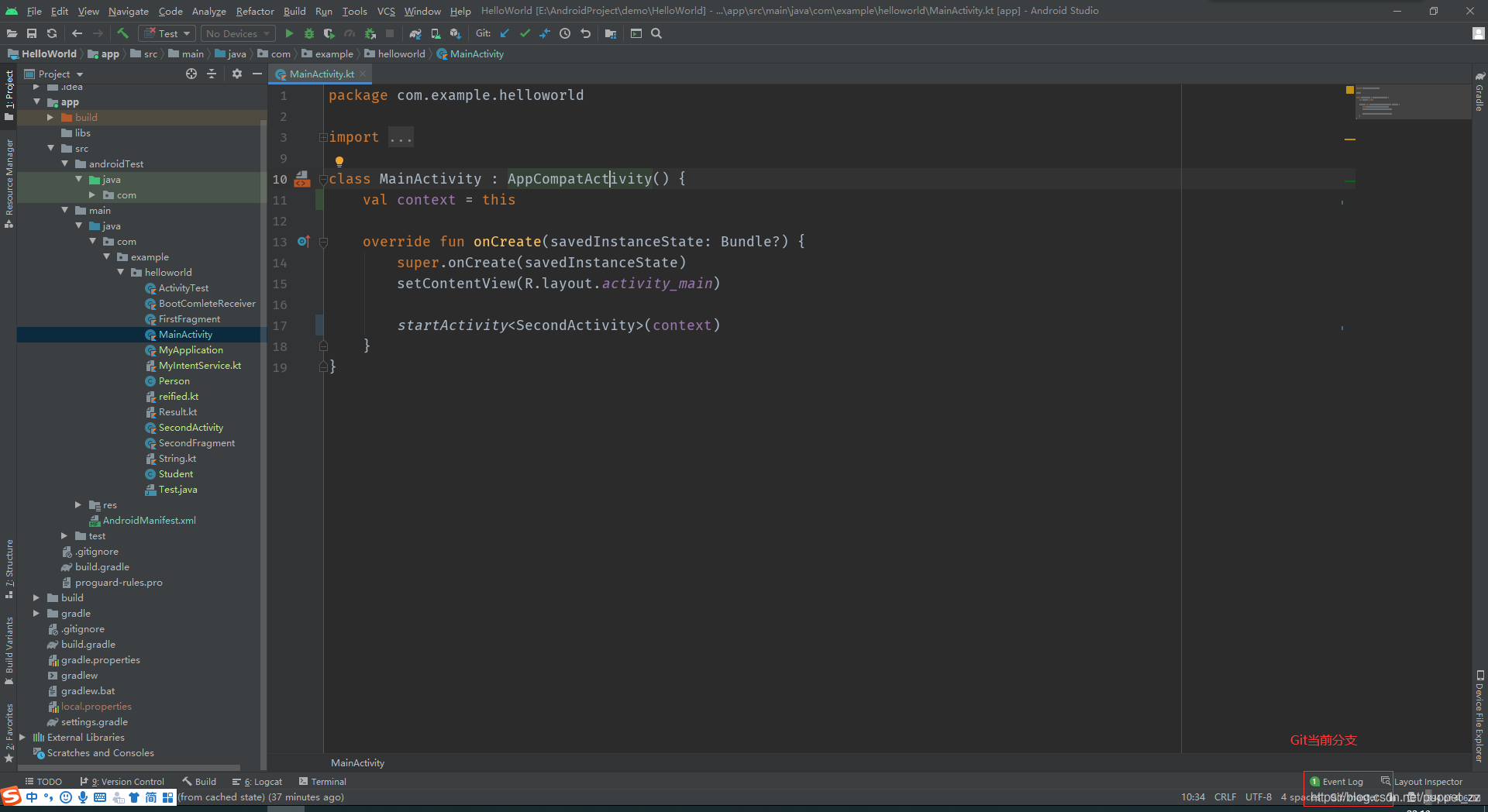Open the TODO tool window
This screenshot has width=1488, height=812.
pyautogui.click(x=43, y=782)
